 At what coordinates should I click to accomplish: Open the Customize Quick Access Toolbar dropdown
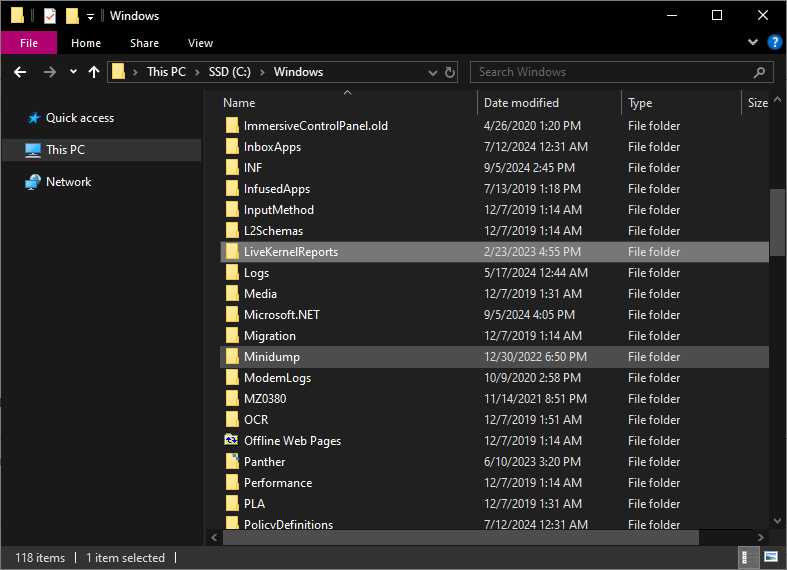[x=90, y=16]
